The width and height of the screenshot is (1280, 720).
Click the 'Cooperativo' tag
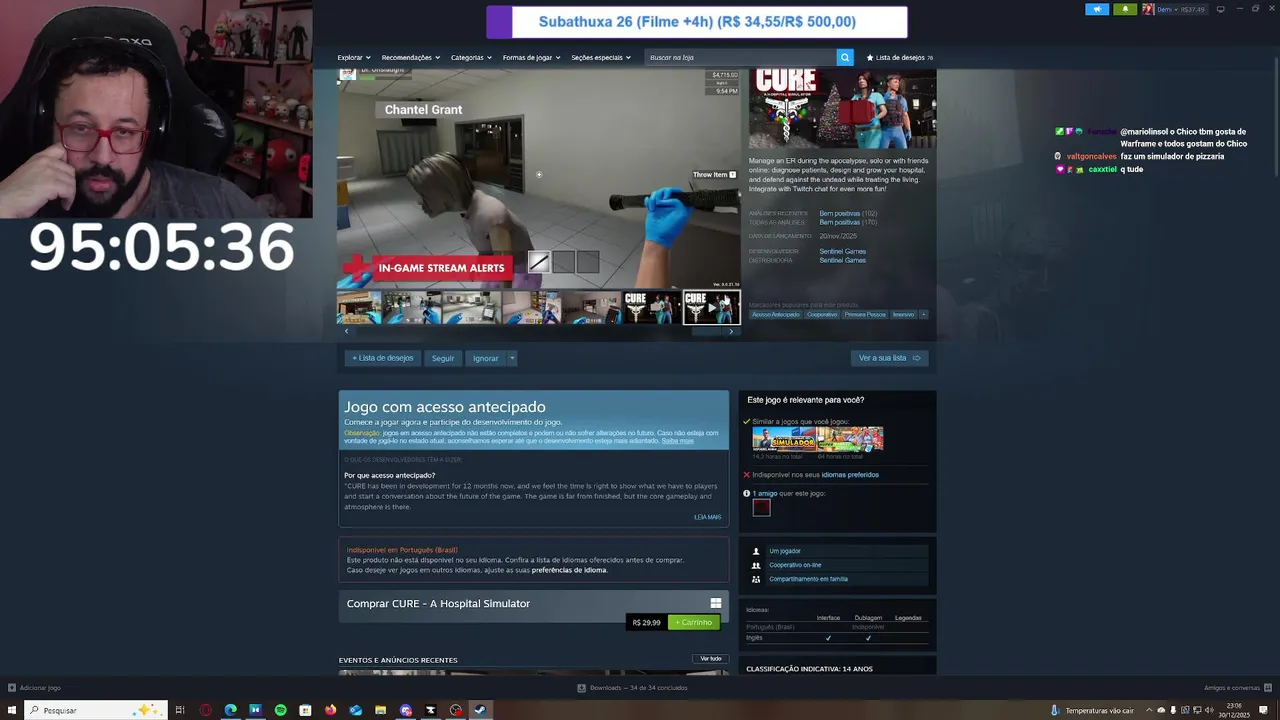click(x=822, y=315)
